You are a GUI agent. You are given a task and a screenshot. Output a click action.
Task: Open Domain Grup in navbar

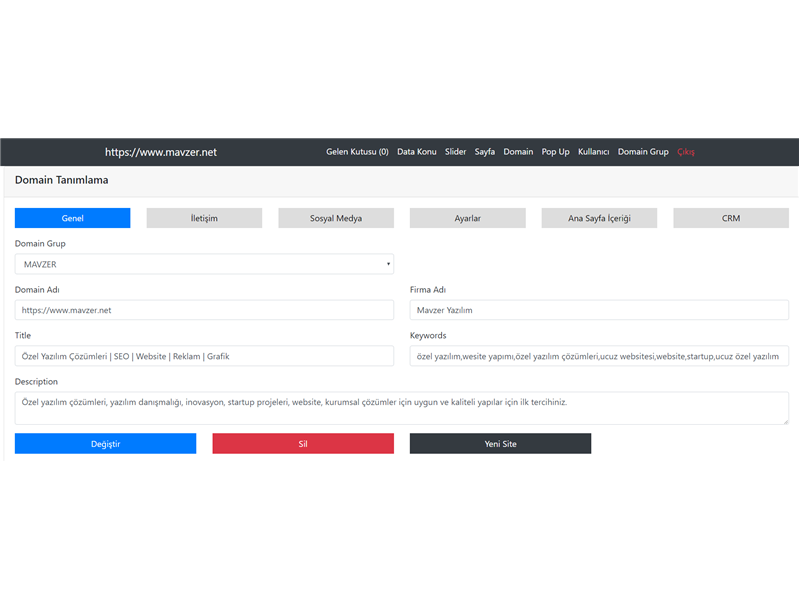coord(643,152)
